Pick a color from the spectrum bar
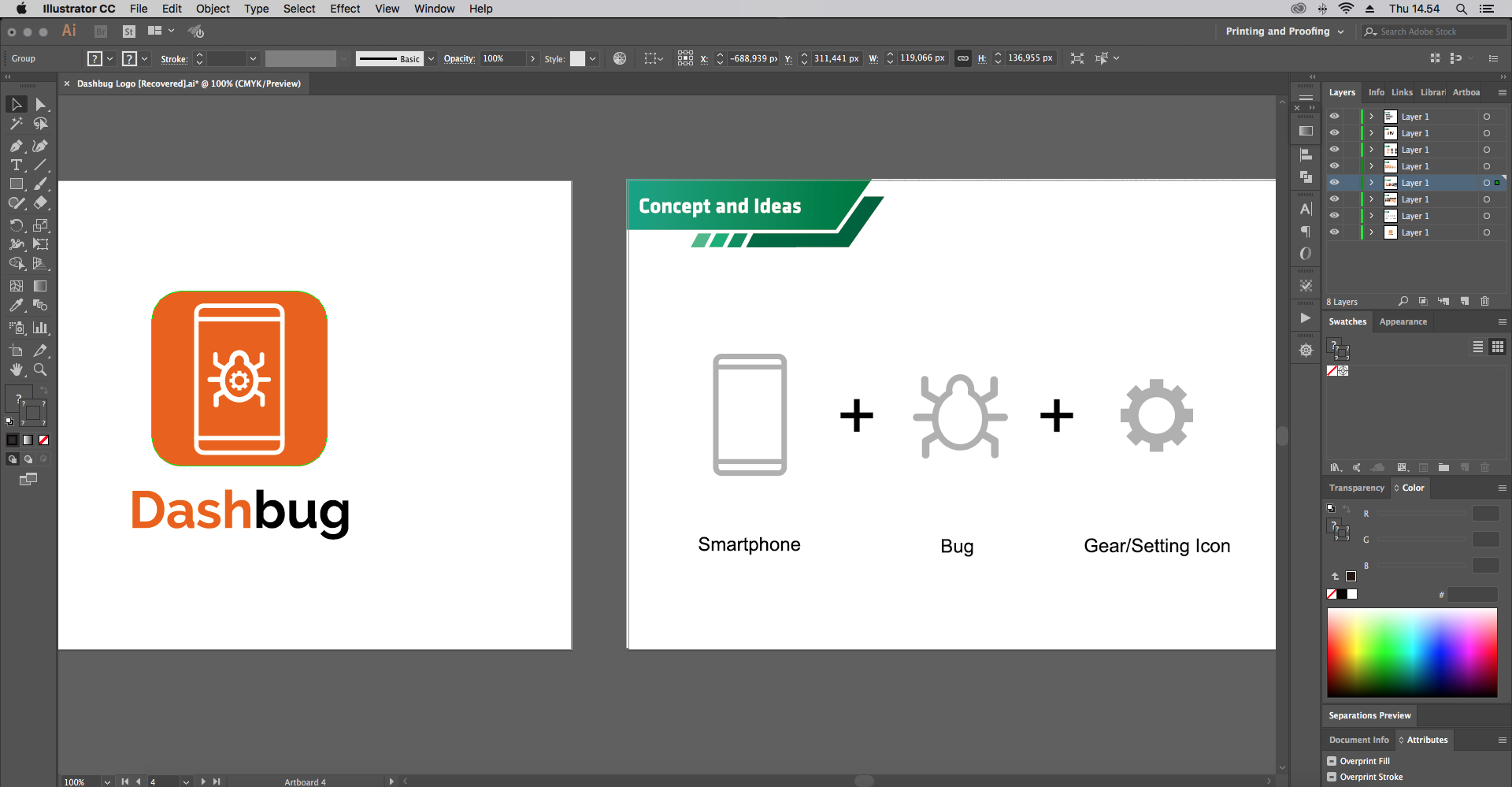1512x787 pixels. tap(1412, 652)
